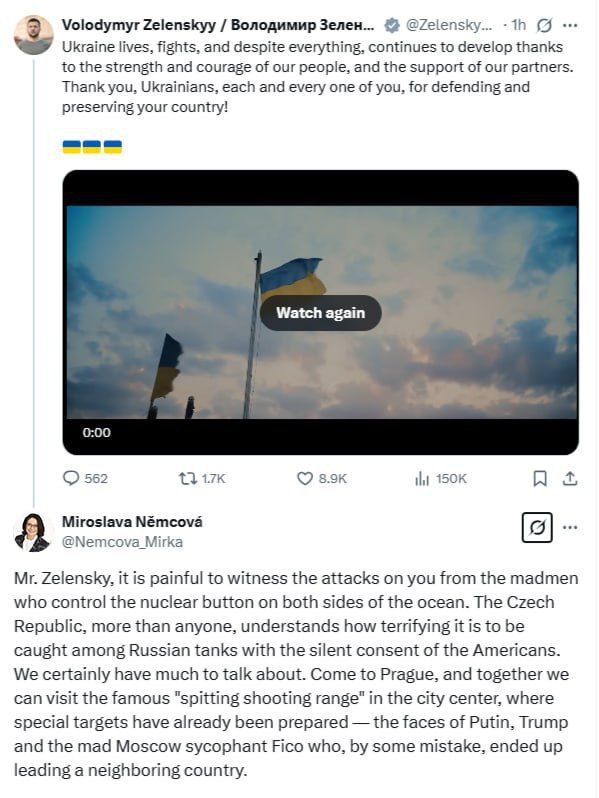Screen dimensions: 599x798
Task: Click the video's 0:00 time indicator
Action: coord(96,433)
